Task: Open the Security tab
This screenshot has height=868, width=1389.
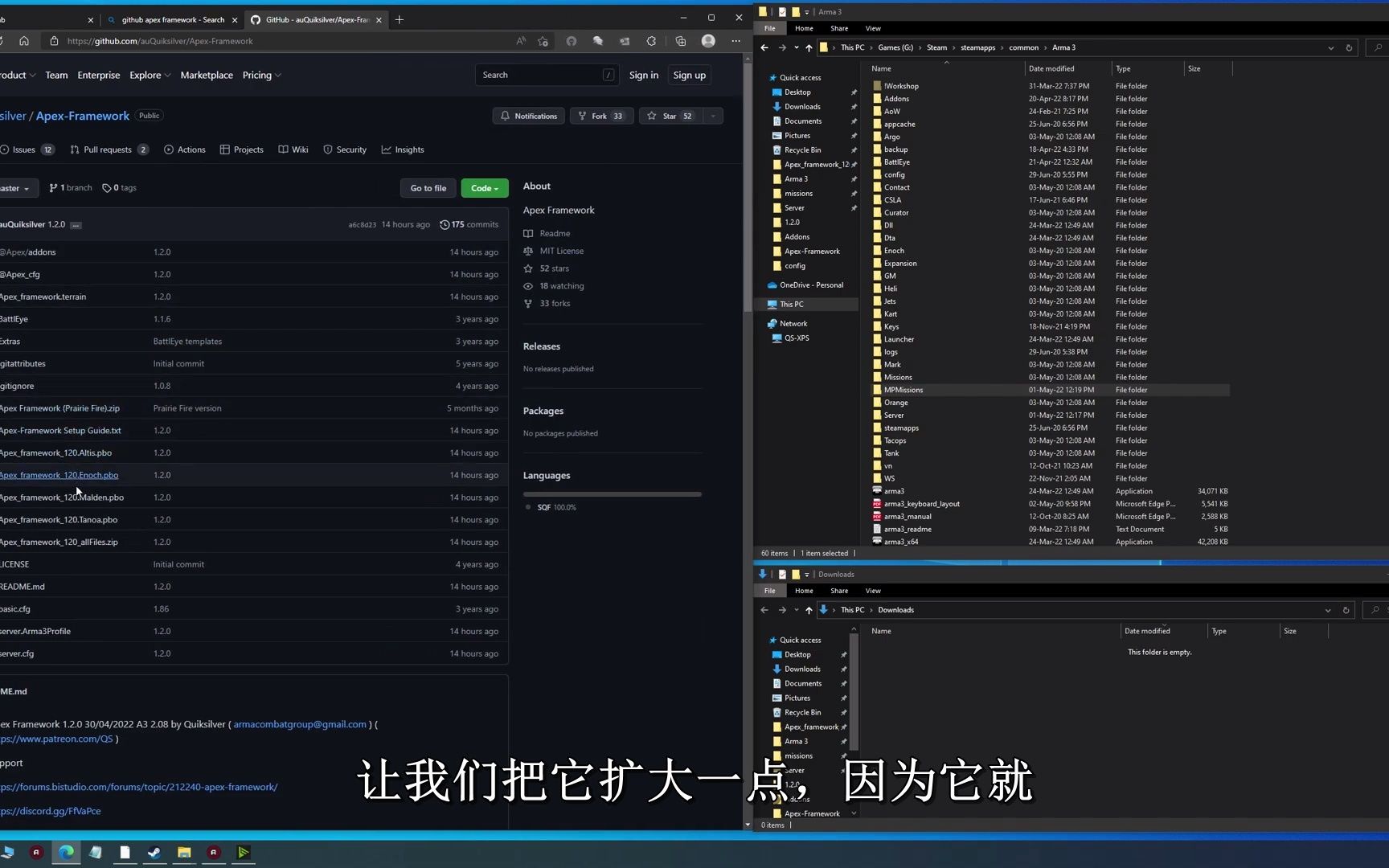Action: click(345, 149)
